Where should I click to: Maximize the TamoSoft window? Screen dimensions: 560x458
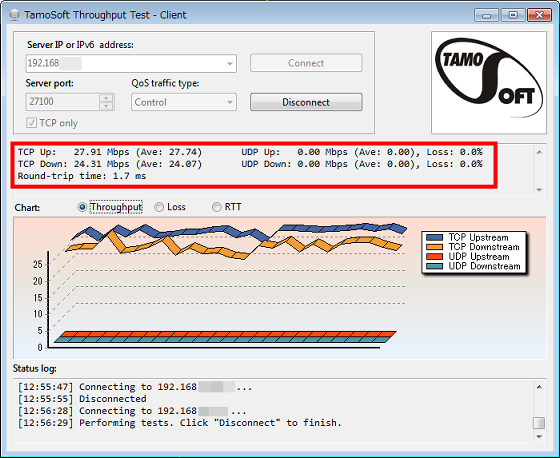(513, 15)
